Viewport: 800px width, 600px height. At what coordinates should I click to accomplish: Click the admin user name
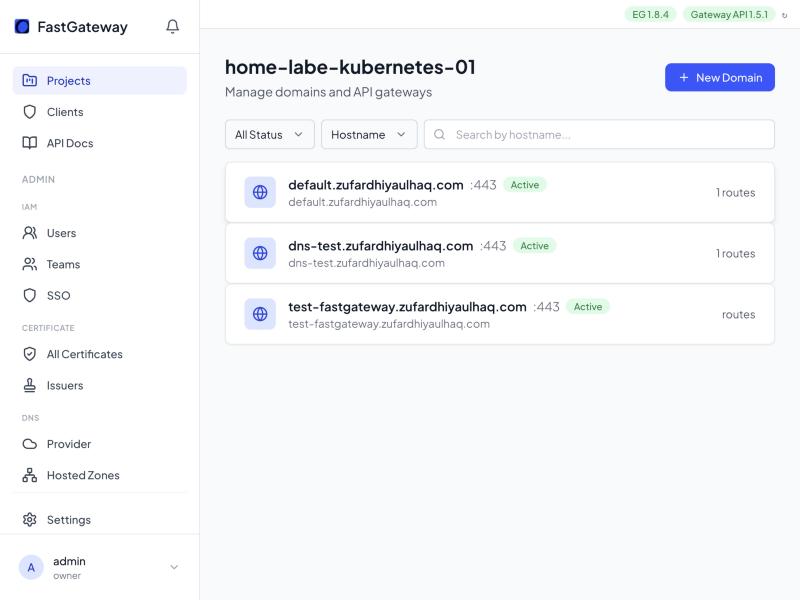tap(69, 561)
